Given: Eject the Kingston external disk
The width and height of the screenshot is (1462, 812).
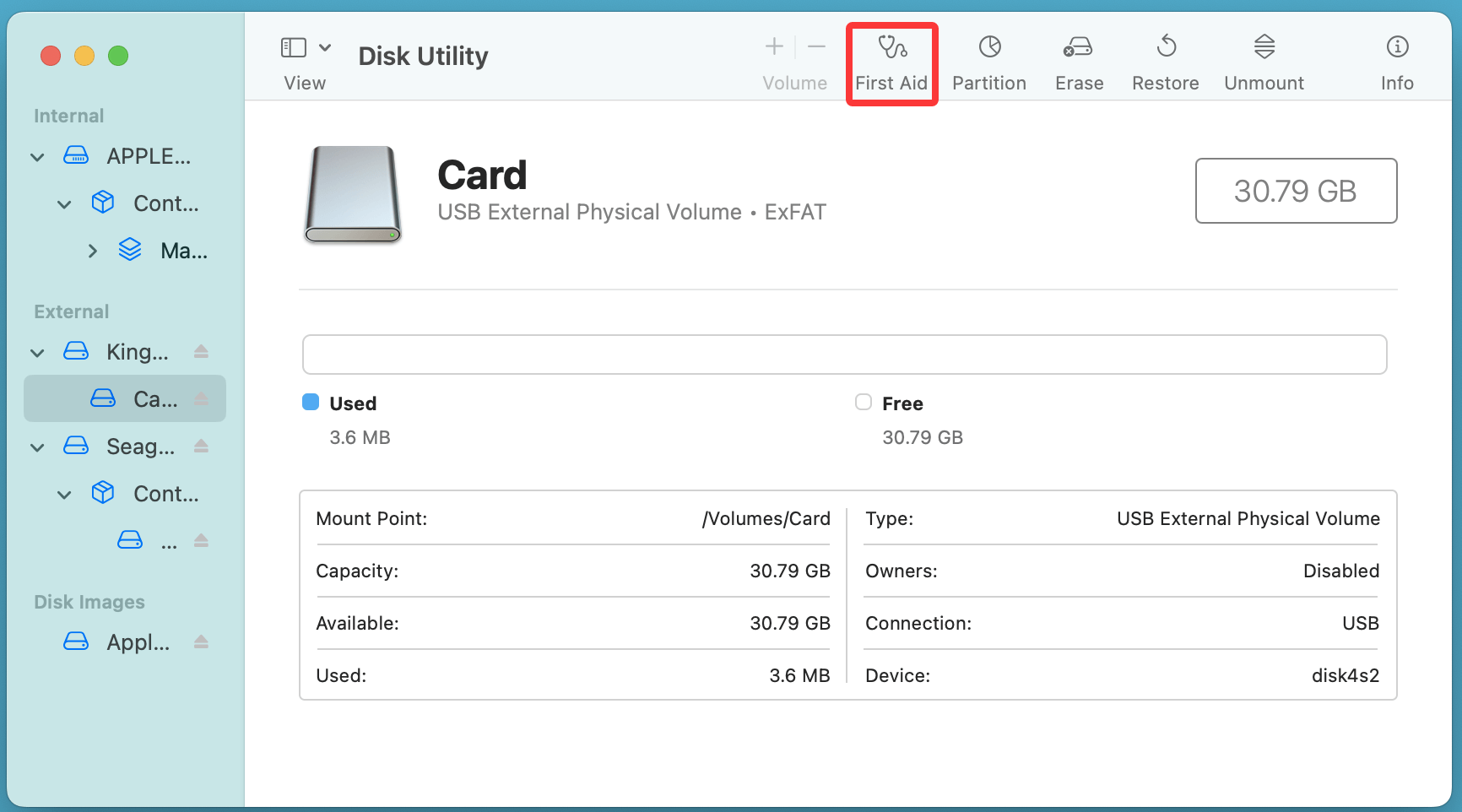Looking at the screenshot, I should coord(201,352).
